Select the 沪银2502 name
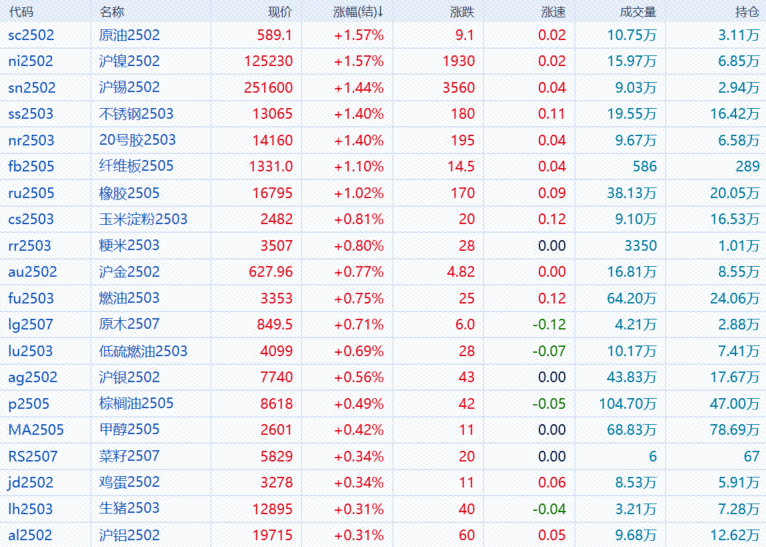 [129, 377]
